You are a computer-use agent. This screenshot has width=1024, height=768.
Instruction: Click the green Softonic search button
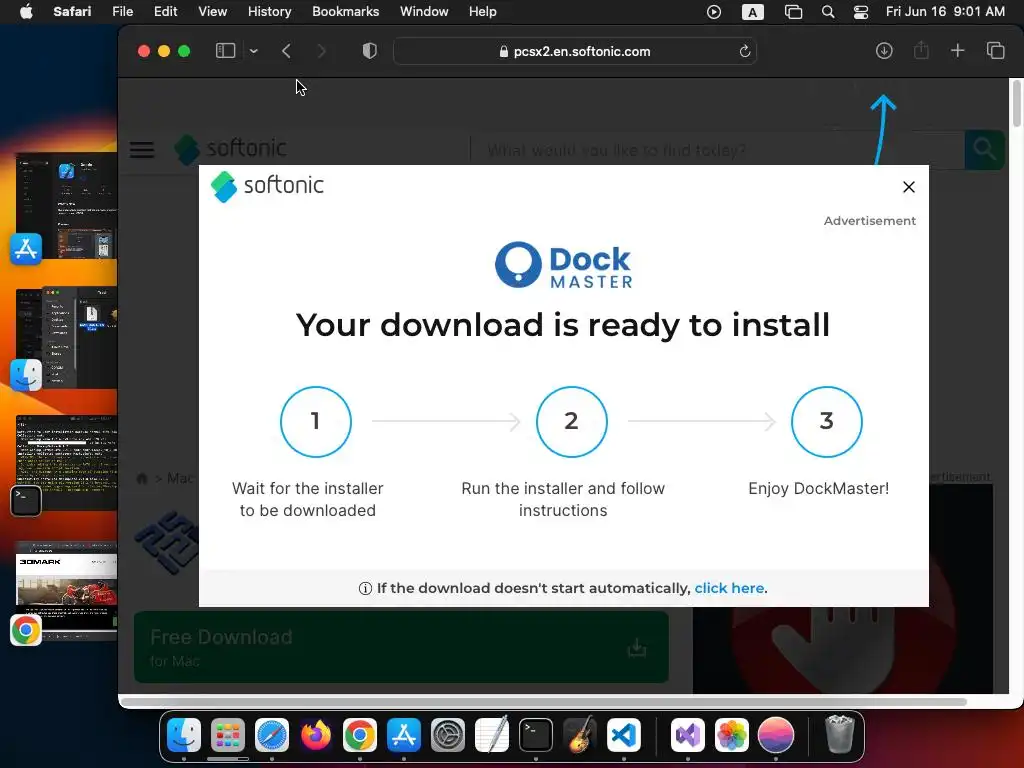984,150
